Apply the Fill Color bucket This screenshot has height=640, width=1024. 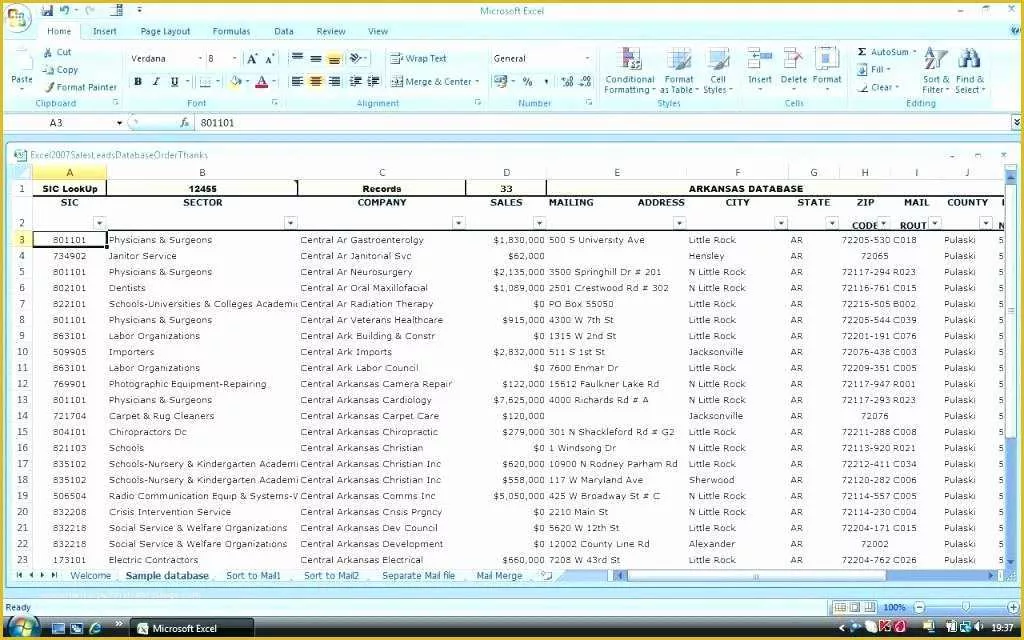236,82
